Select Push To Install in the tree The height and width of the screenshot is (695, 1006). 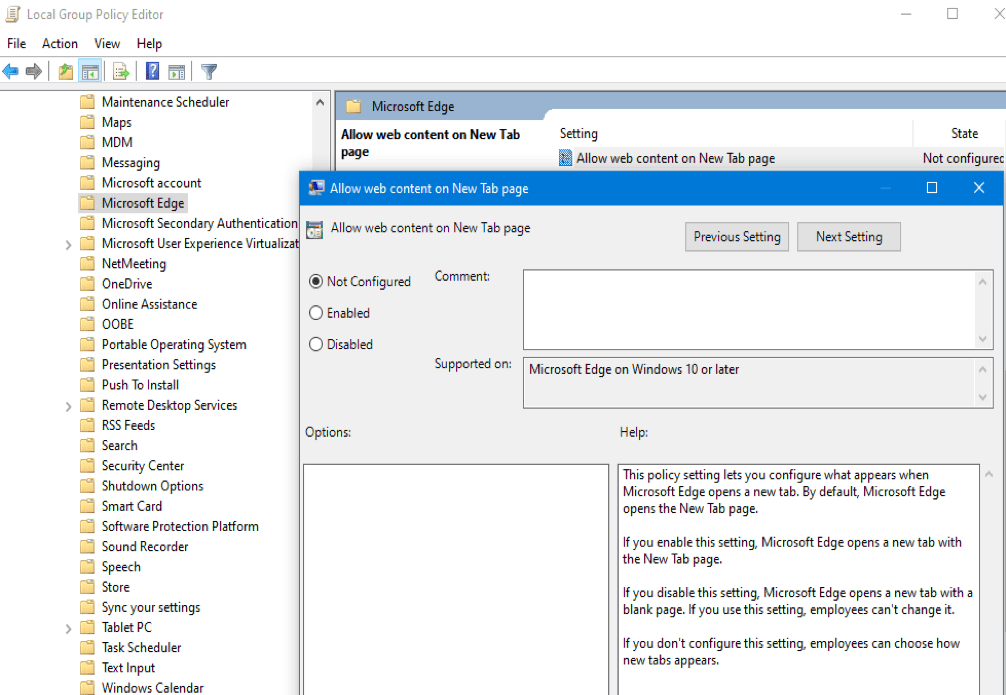pos(140,385)
